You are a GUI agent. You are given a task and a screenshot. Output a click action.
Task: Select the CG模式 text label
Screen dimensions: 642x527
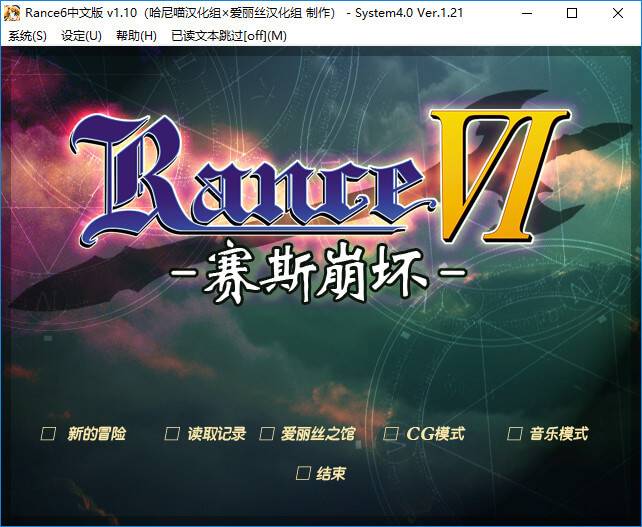click(435, 434)
